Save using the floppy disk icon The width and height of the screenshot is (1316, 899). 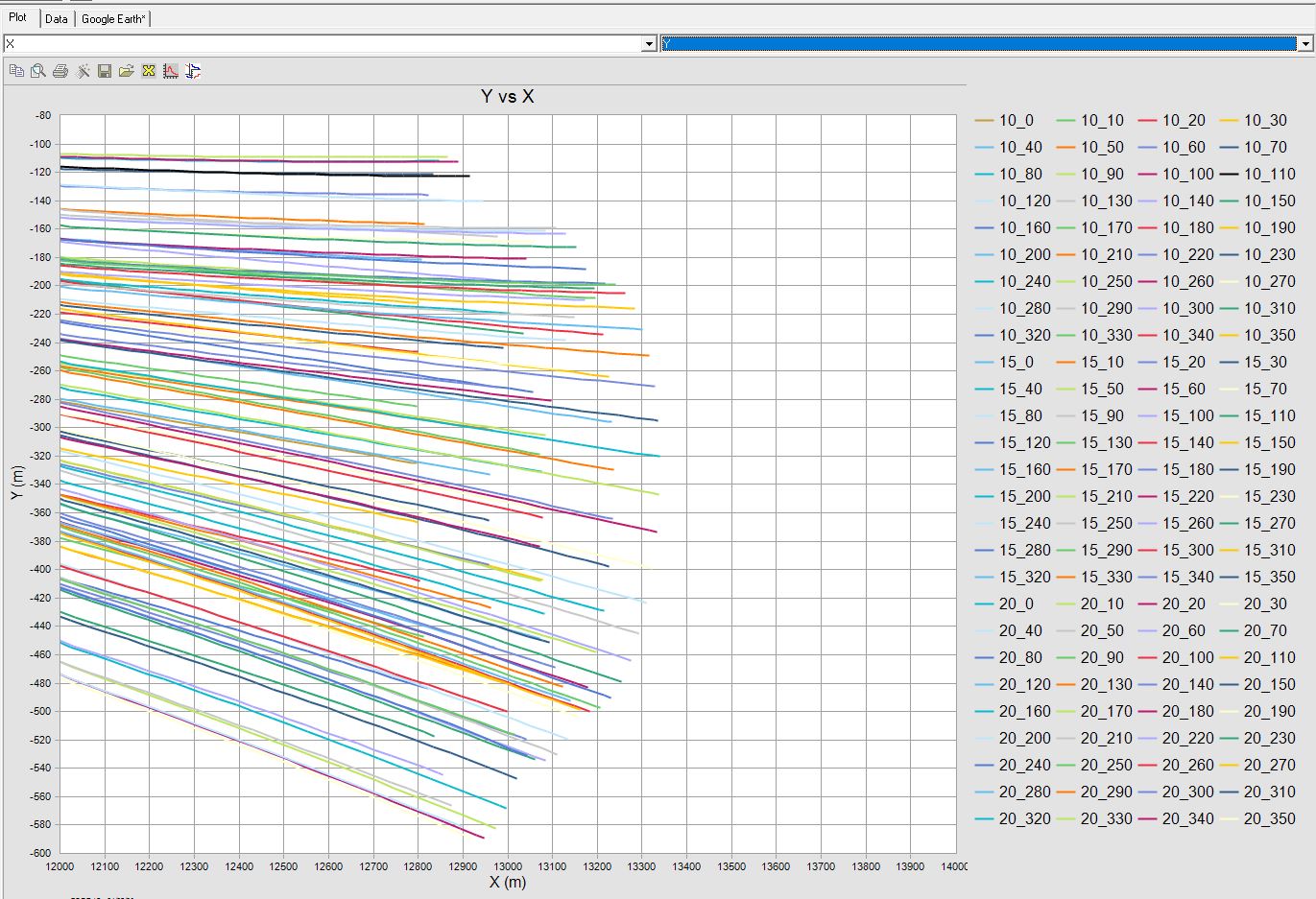pos(105,71)
